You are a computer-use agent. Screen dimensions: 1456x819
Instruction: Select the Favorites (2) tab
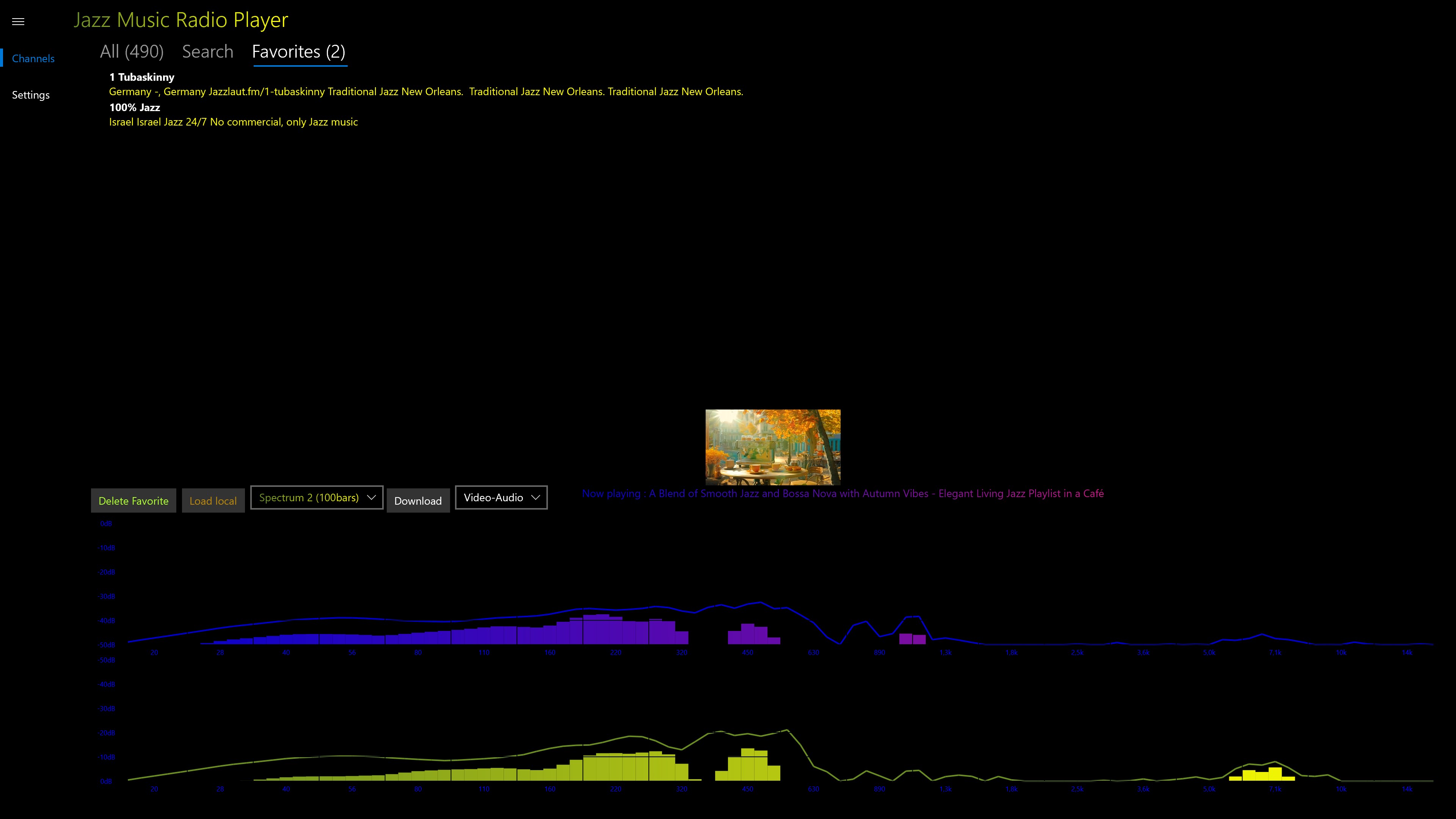point(298,52)
